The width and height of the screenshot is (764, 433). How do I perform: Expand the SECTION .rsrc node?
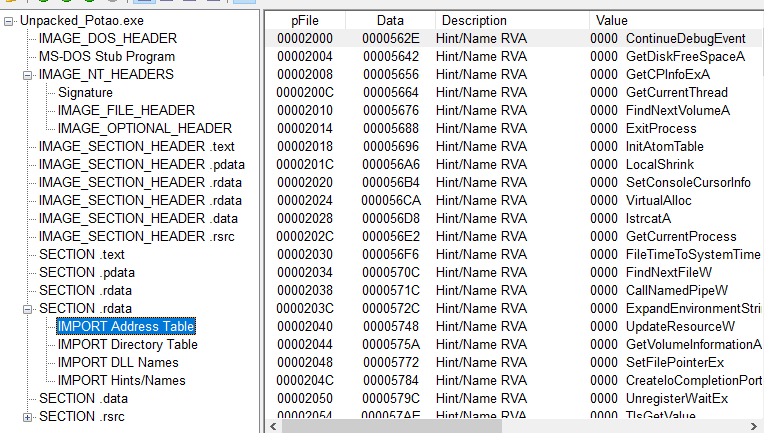[28, 417]
